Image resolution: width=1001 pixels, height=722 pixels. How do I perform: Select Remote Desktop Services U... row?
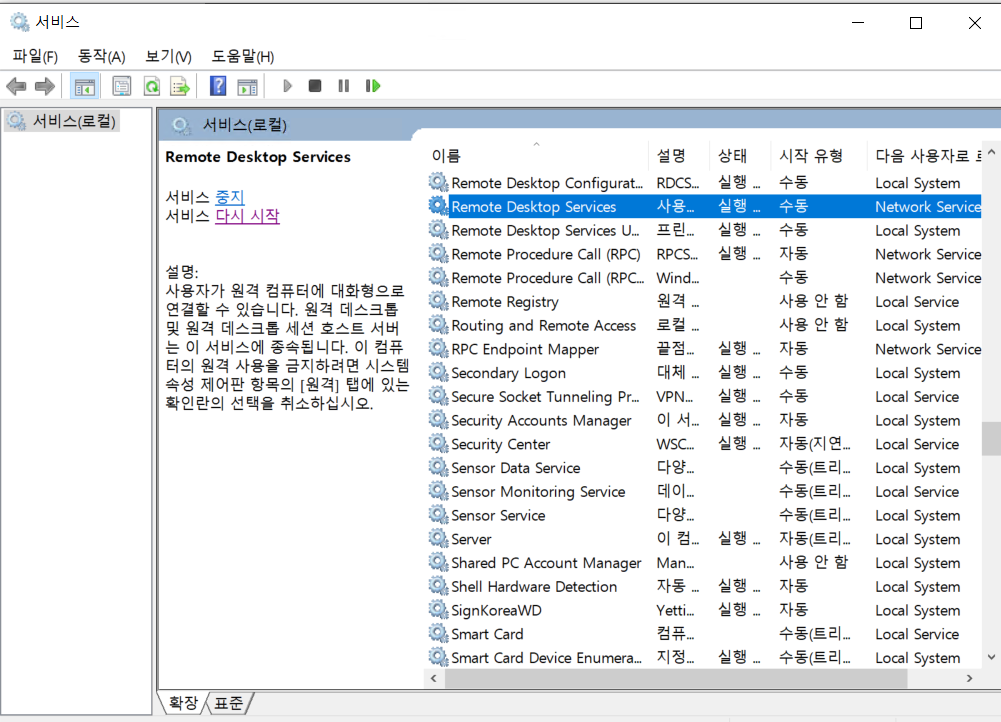704,230
